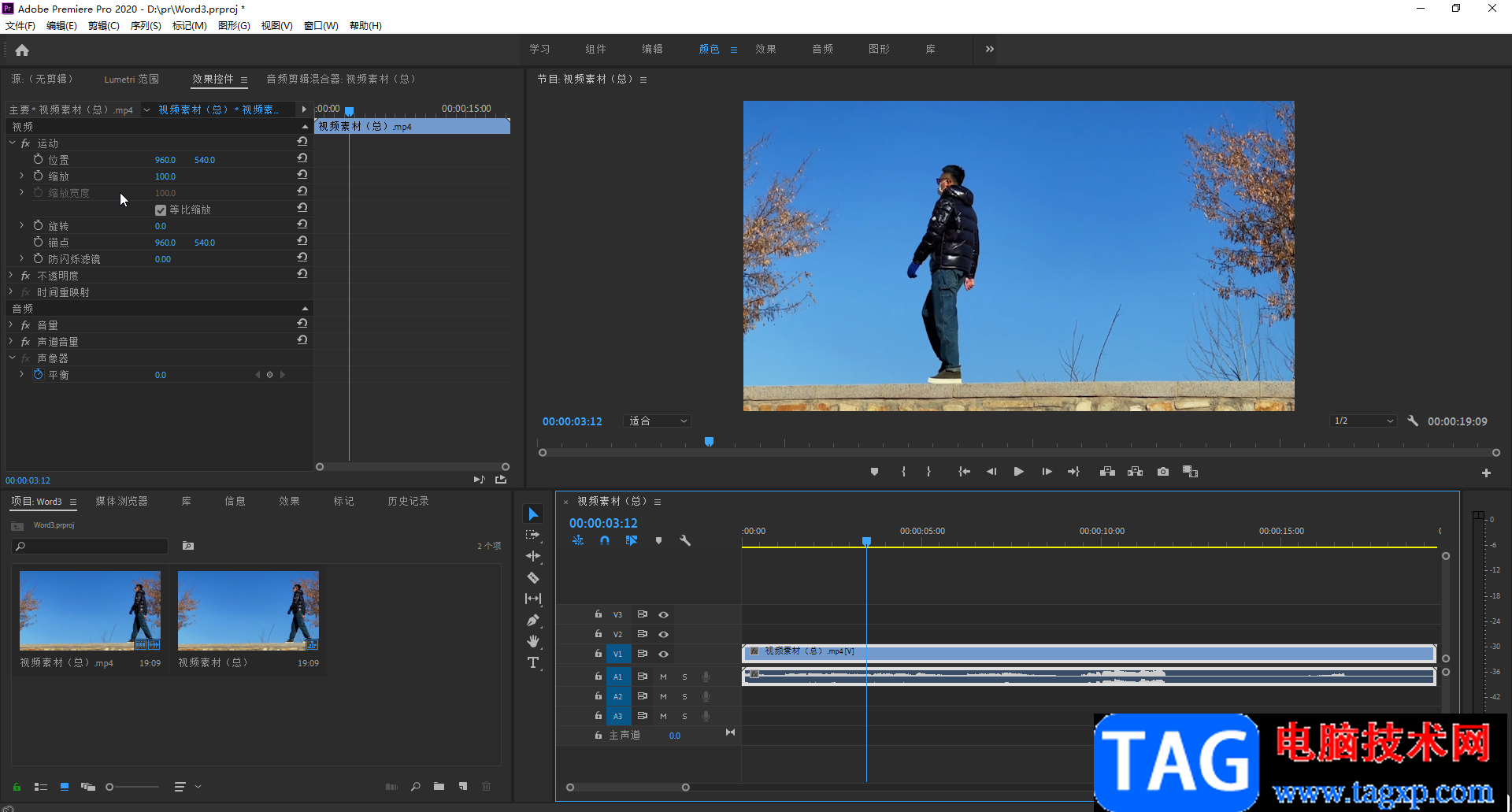Open the 序列(S) menu
The height and width of the screenshot is (812, 1512).
click(146, 26)
